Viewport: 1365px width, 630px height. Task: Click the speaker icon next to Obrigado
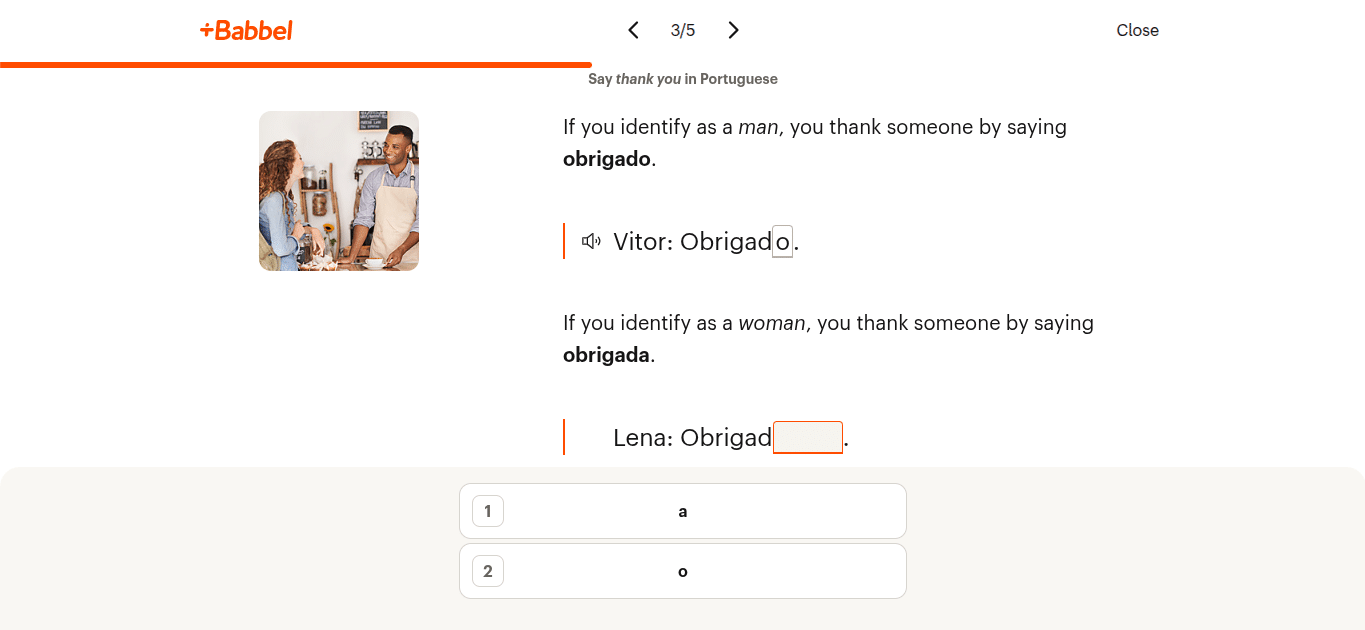pyautogui.click(x=591, y=240)
